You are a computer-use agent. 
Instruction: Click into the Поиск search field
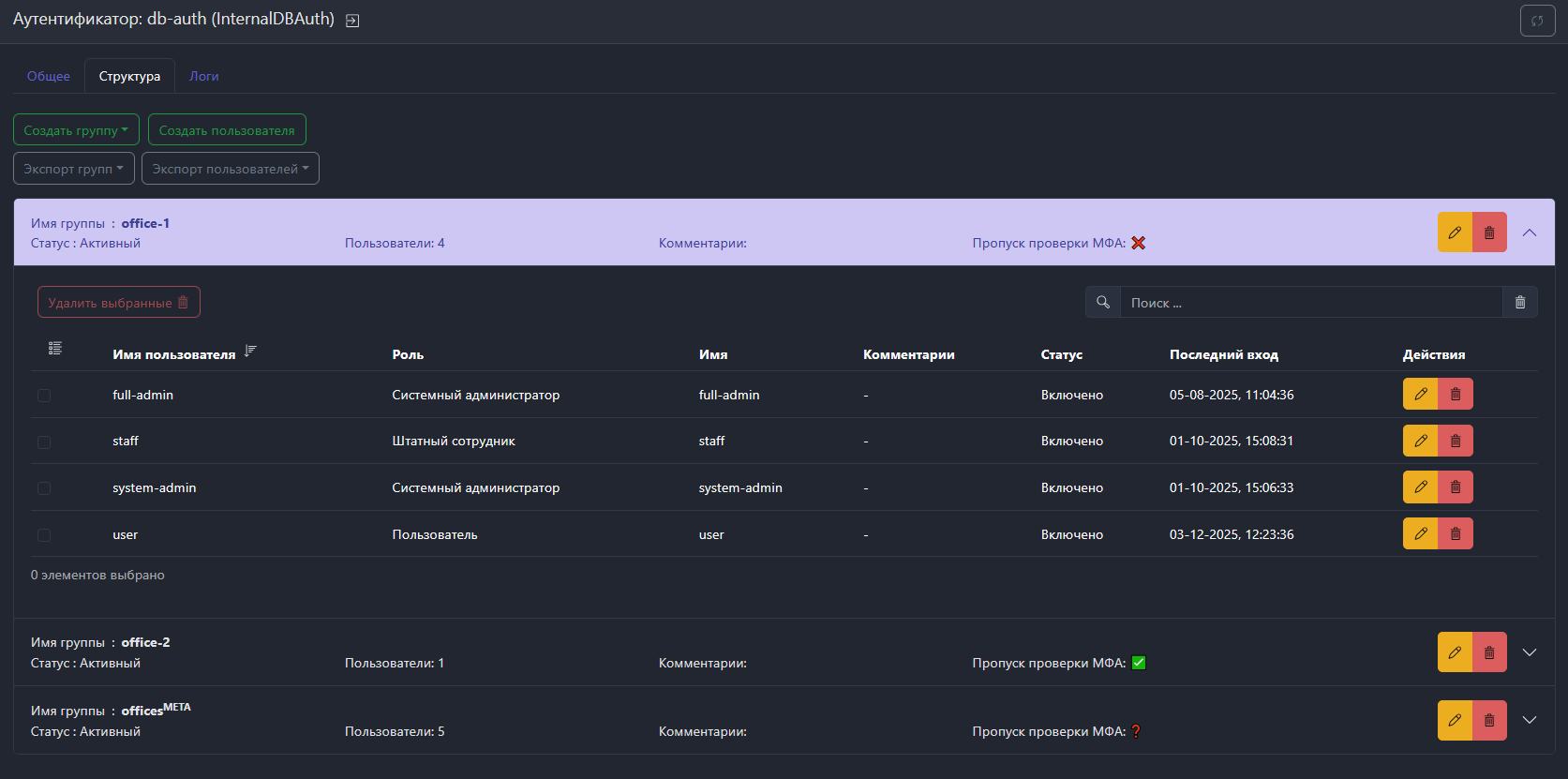[x=1310, y=303]
